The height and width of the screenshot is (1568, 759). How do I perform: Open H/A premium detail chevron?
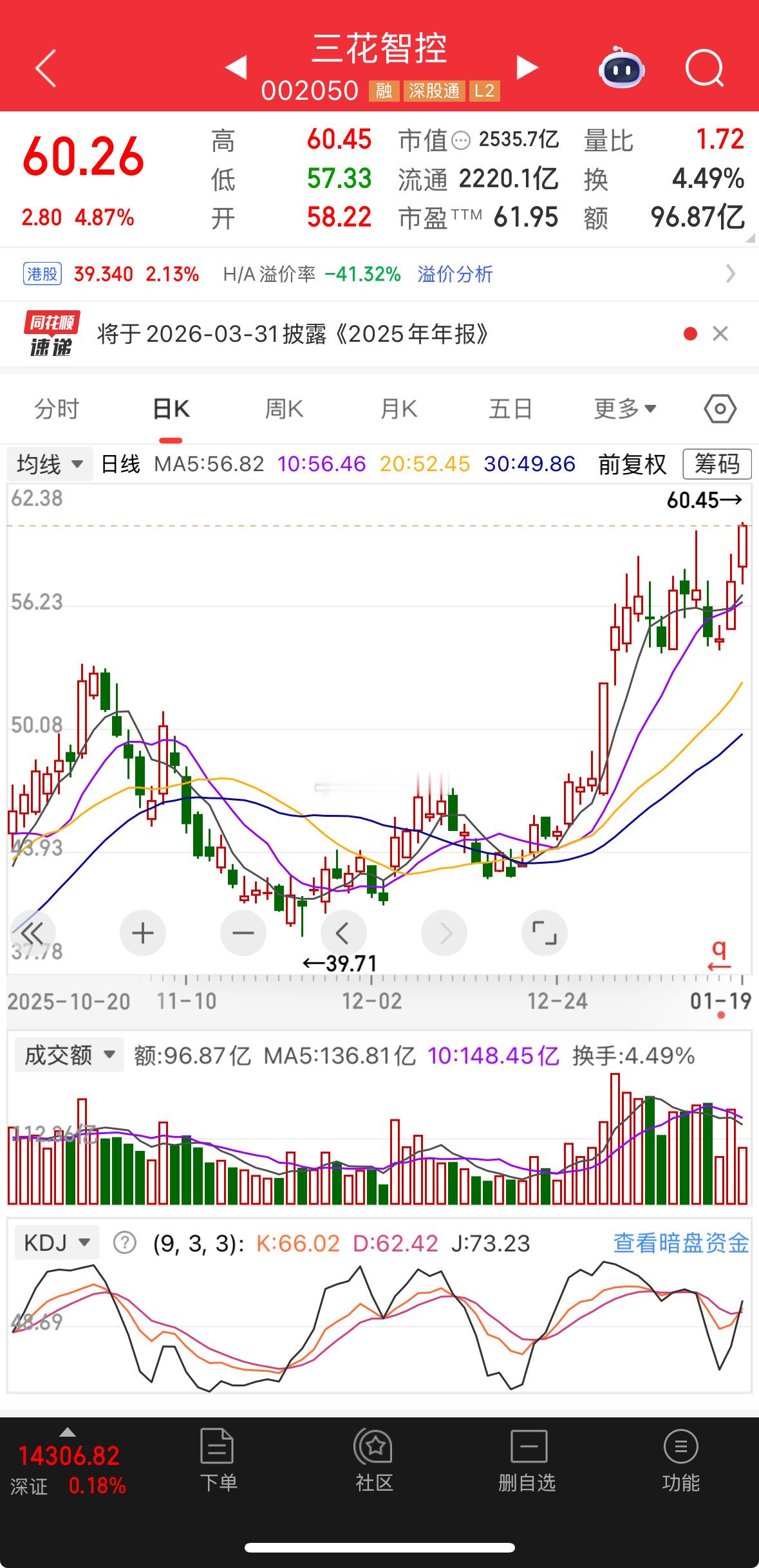730,274
